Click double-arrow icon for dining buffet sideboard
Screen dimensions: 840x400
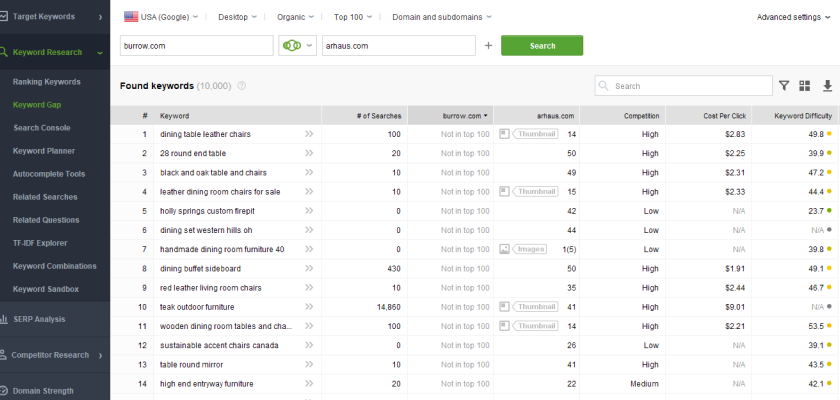coord(309,268)
